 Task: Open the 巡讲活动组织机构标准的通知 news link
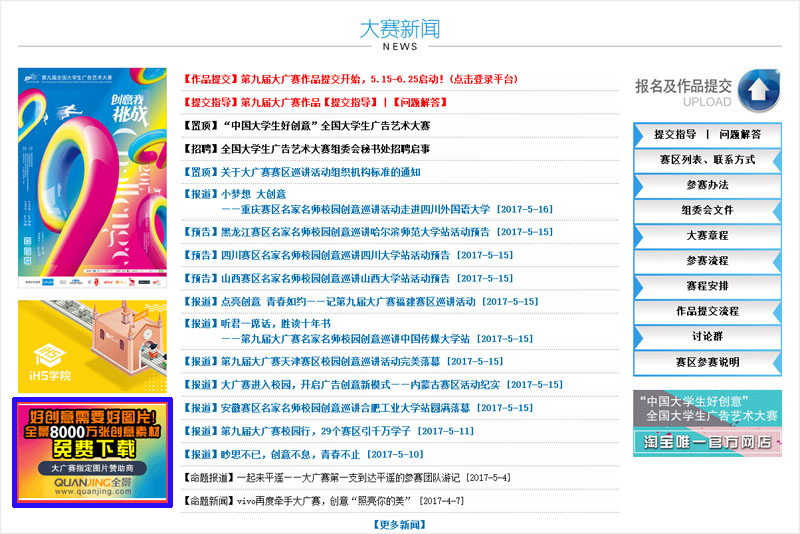(x=302, y=172)
